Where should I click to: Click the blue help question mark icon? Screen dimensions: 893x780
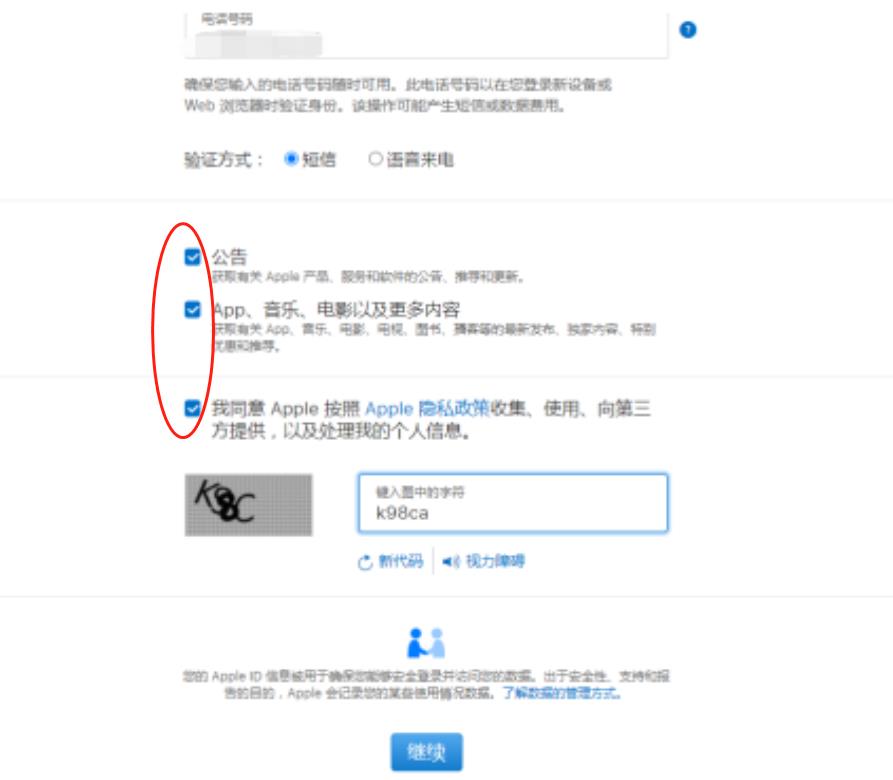click(x=687, y=30)
